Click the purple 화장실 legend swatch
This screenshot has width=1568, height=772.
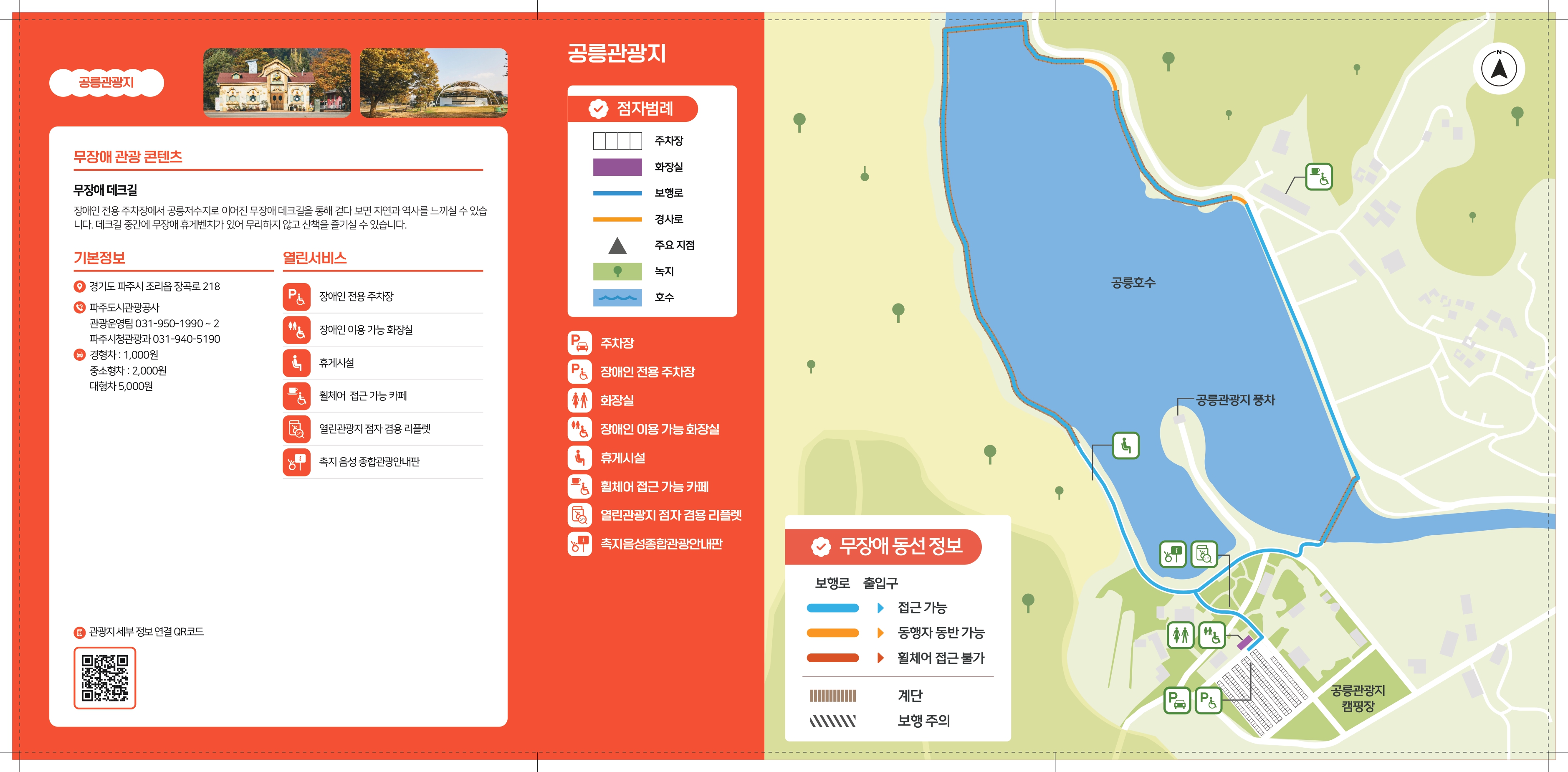617,167
